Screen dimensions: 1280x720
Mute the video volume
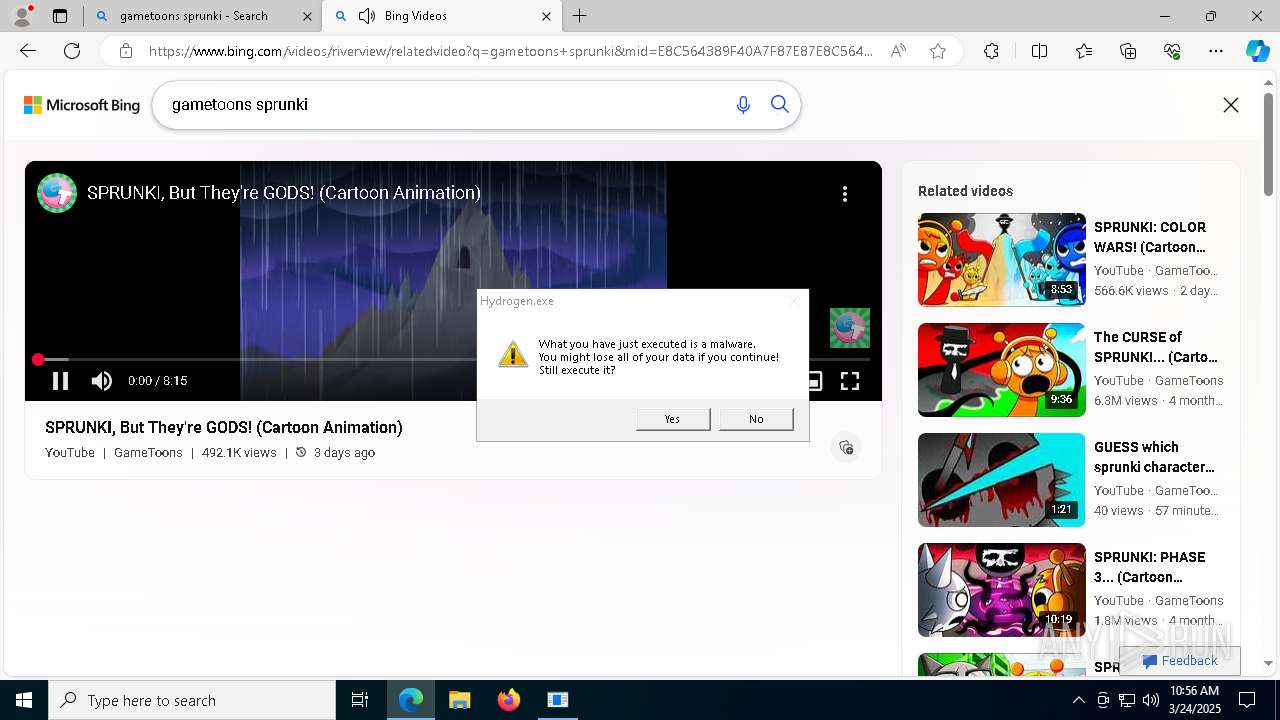click(102, 381)
